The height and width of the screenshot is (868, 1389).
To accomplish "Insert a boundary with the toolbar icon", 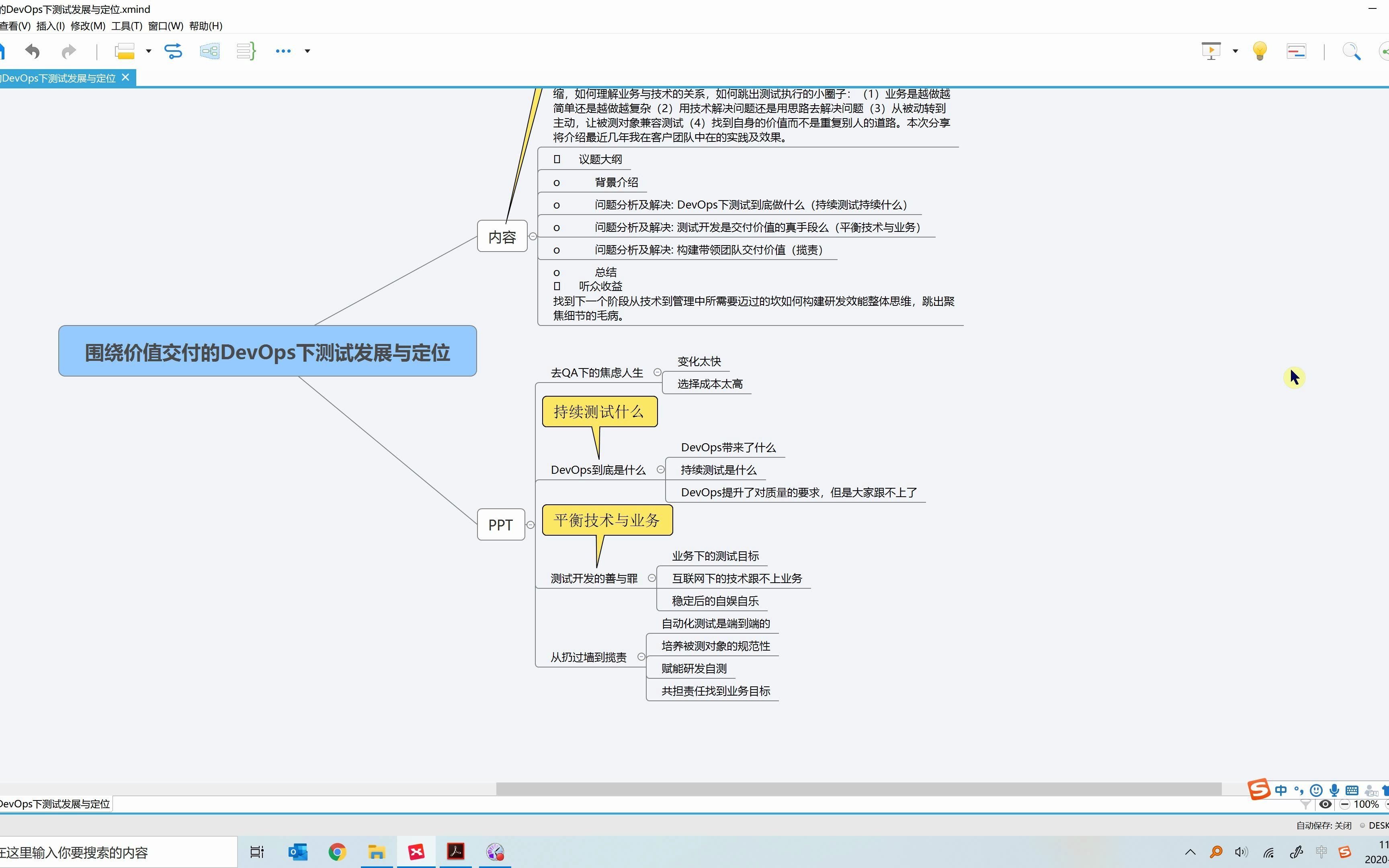I will point(209,51).
